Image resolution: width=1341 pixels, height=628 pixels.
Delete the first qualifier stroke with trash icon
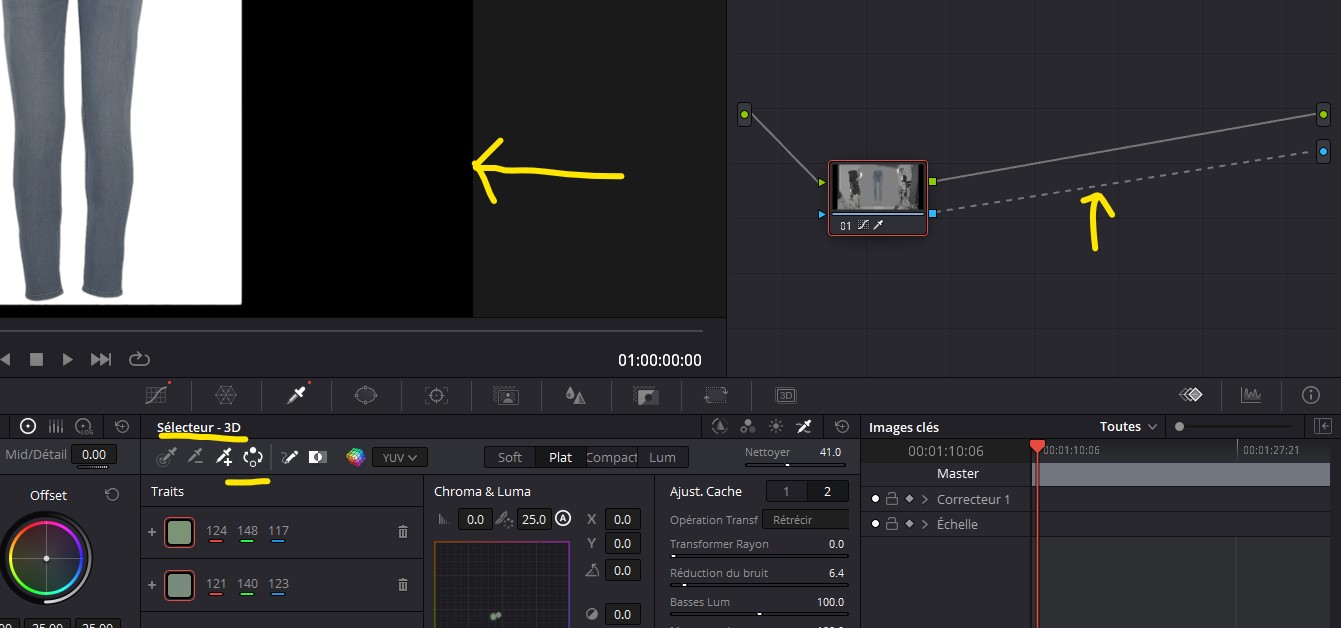(403, 532)
